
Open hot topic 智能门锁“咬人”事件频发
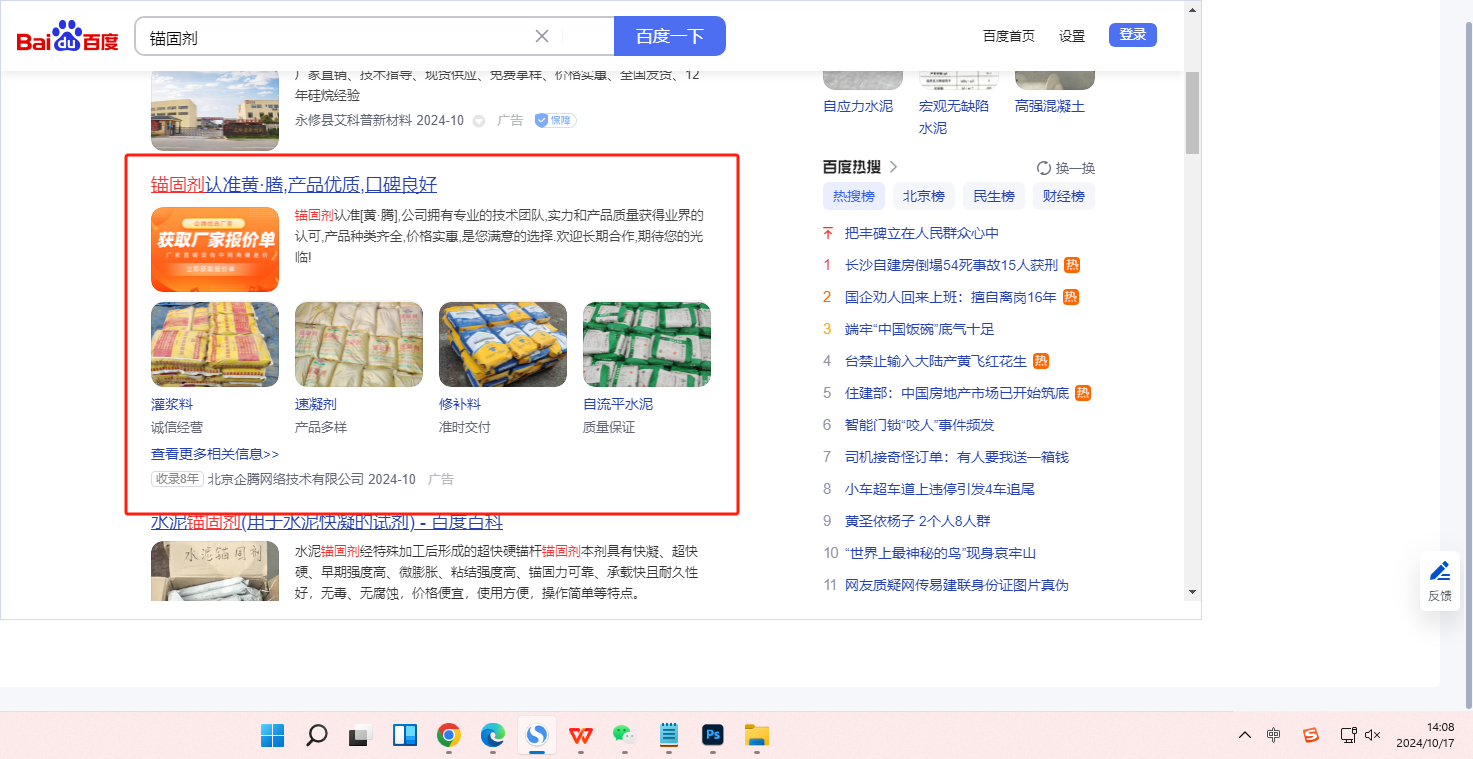[x=920, y=425]
